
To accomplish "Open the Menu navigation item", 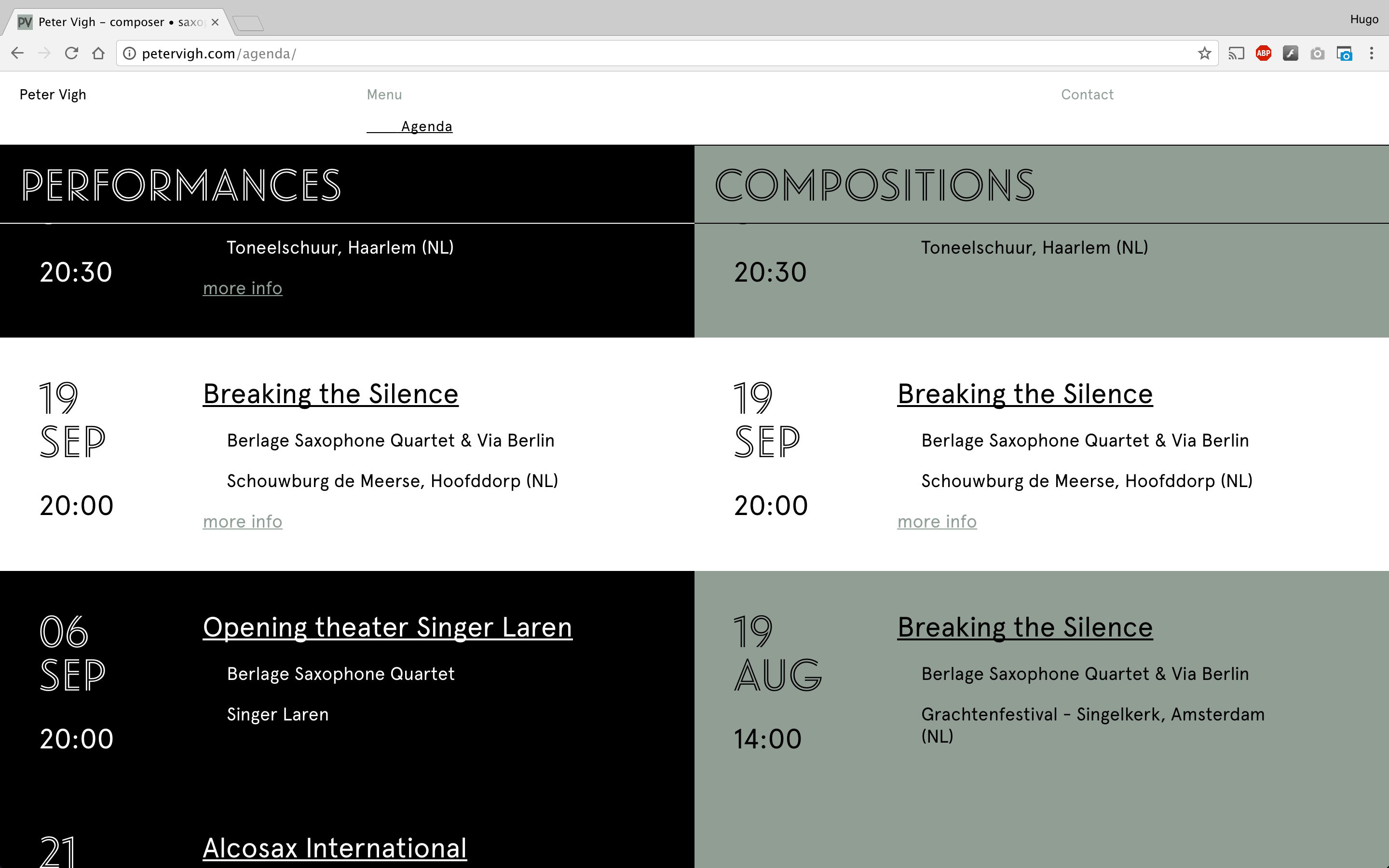I will [384, 95].
